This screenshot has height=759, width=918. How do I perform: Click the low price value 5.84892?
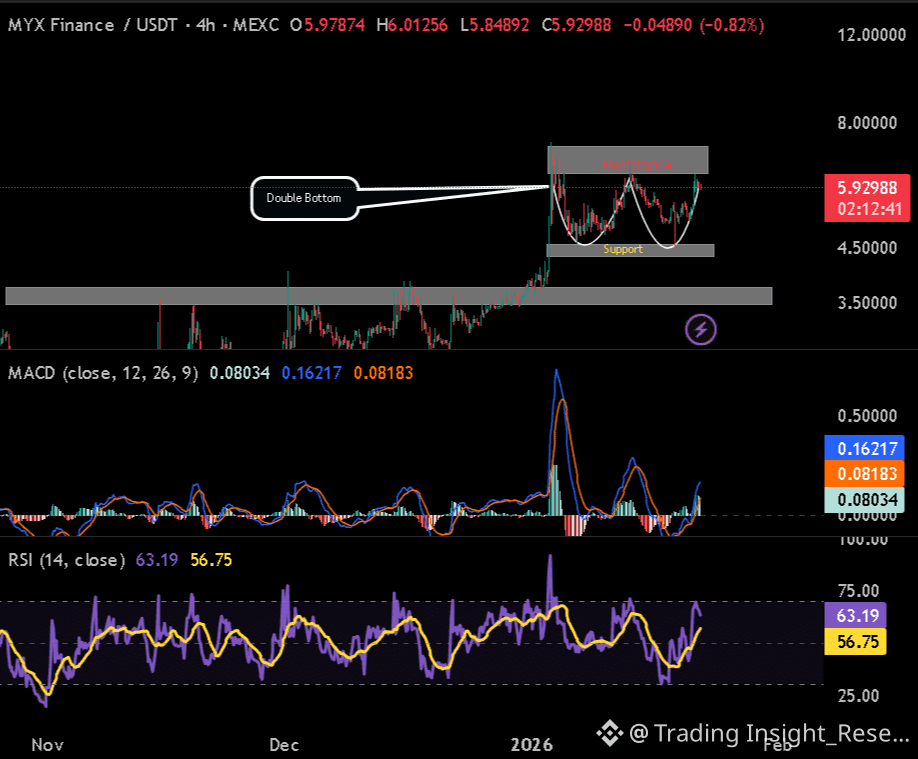[500, 25]
